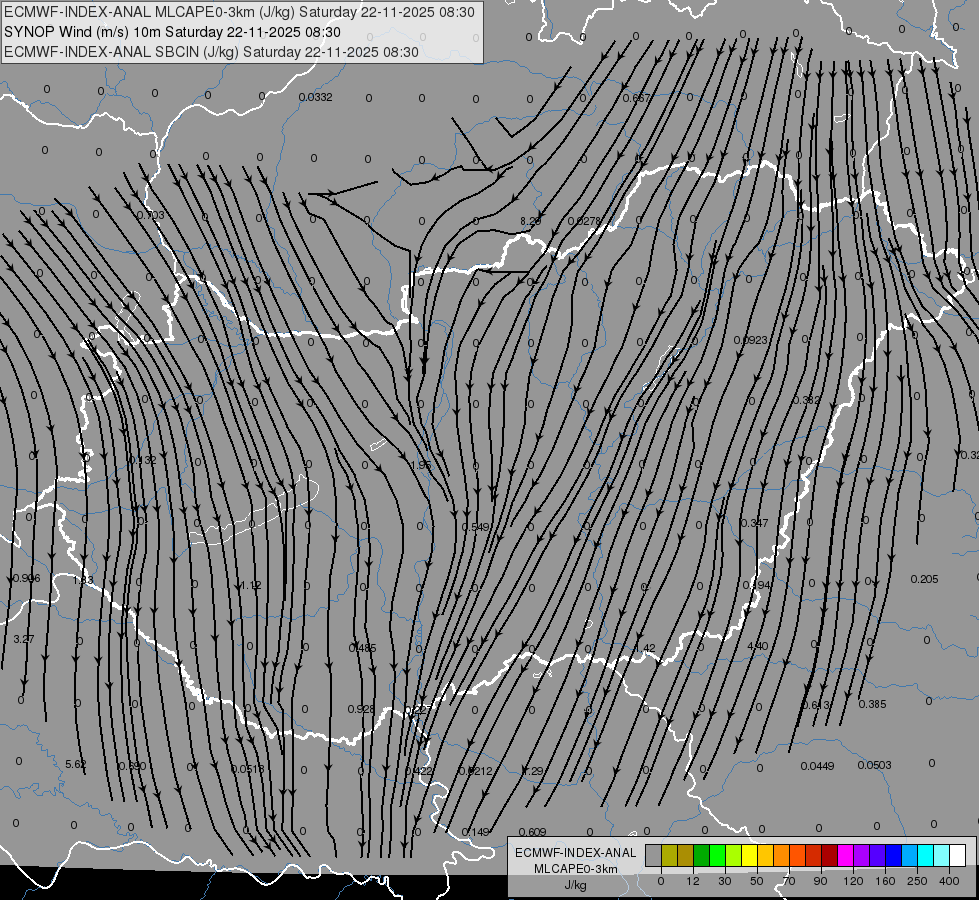979x900 pixels.
Task: Click the white legend swatch
Action: (957, 855)
